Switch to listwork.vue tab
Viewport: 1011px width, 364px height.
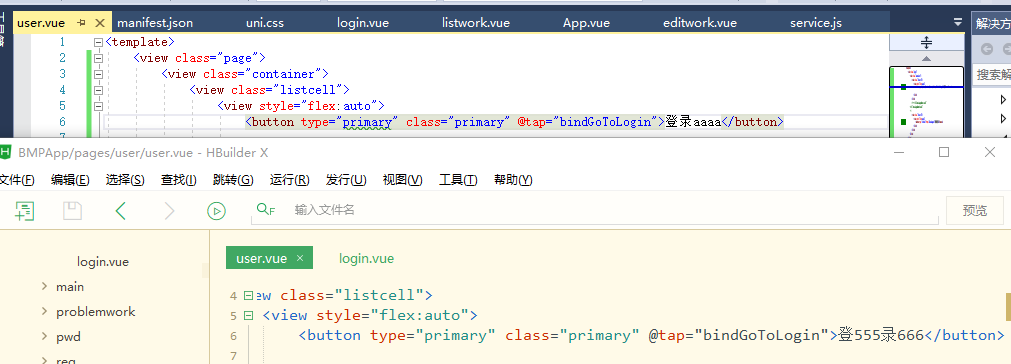click(x=476, y=23)
